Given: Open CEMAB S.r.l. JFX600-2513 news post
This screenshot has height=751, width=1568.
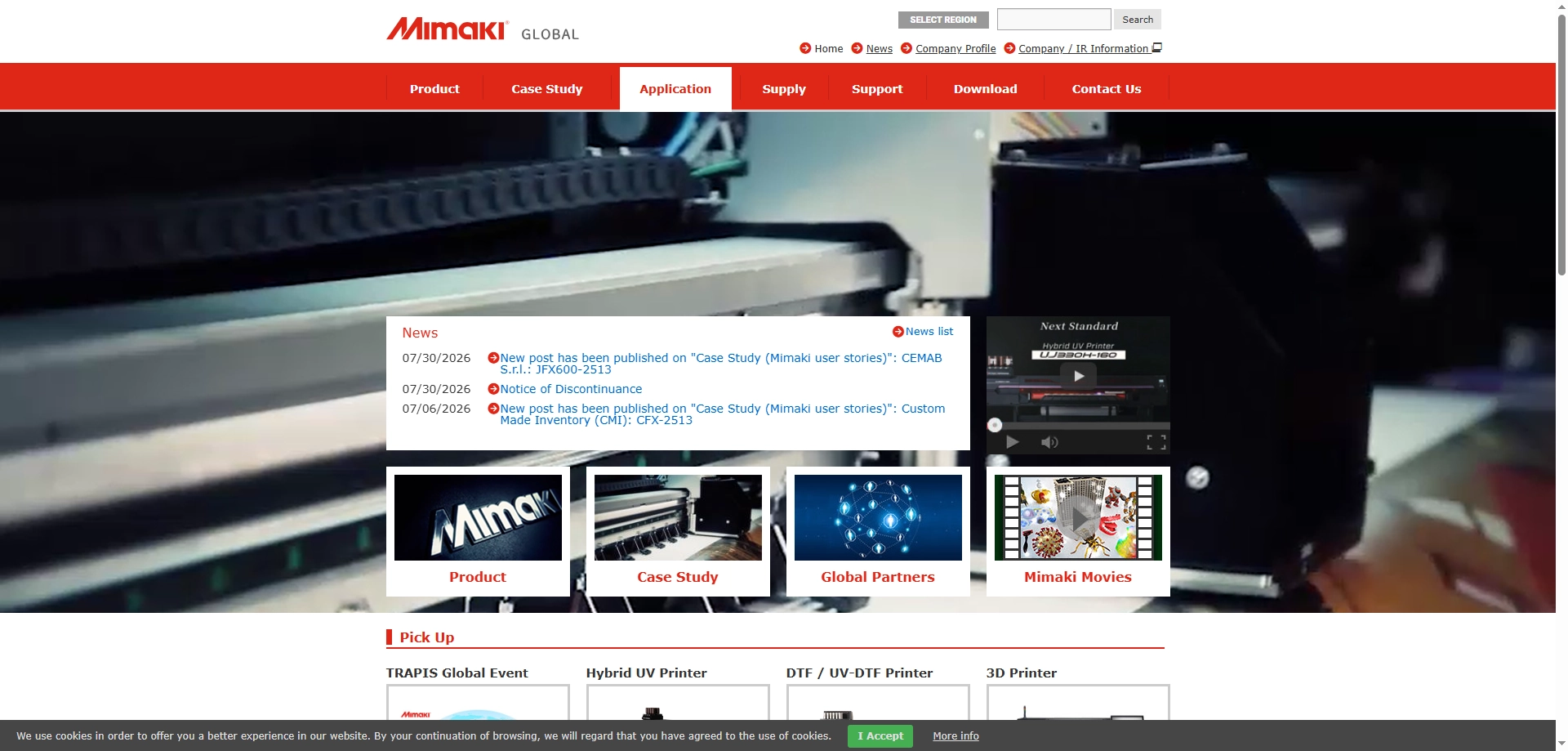Looking at the screenshot, I should pos(721,364).
